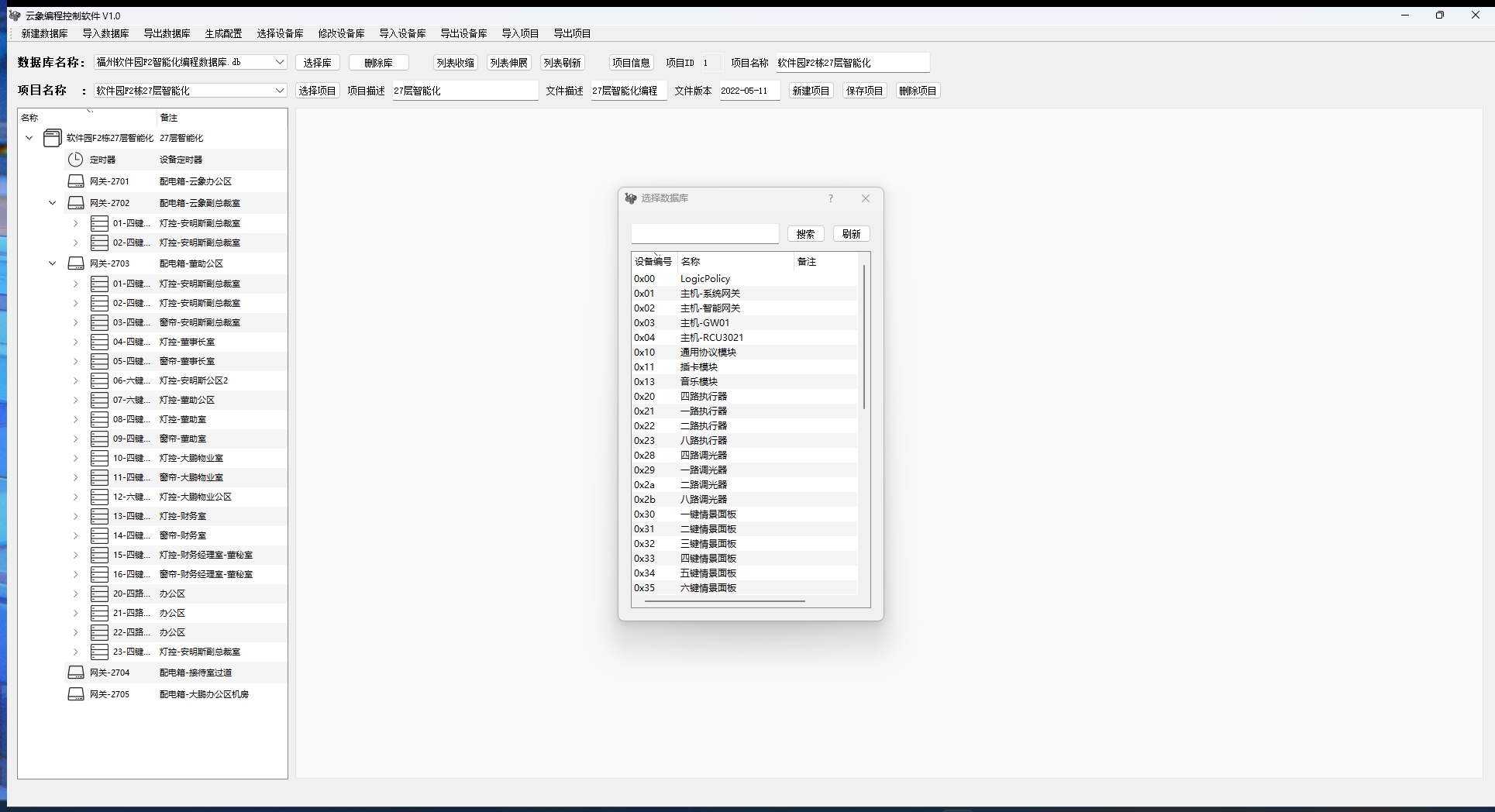The image size is (1495, 812).
Task: Click the device icon for 灯控-安明斯公区2
Action: click(x=99, y=380)
